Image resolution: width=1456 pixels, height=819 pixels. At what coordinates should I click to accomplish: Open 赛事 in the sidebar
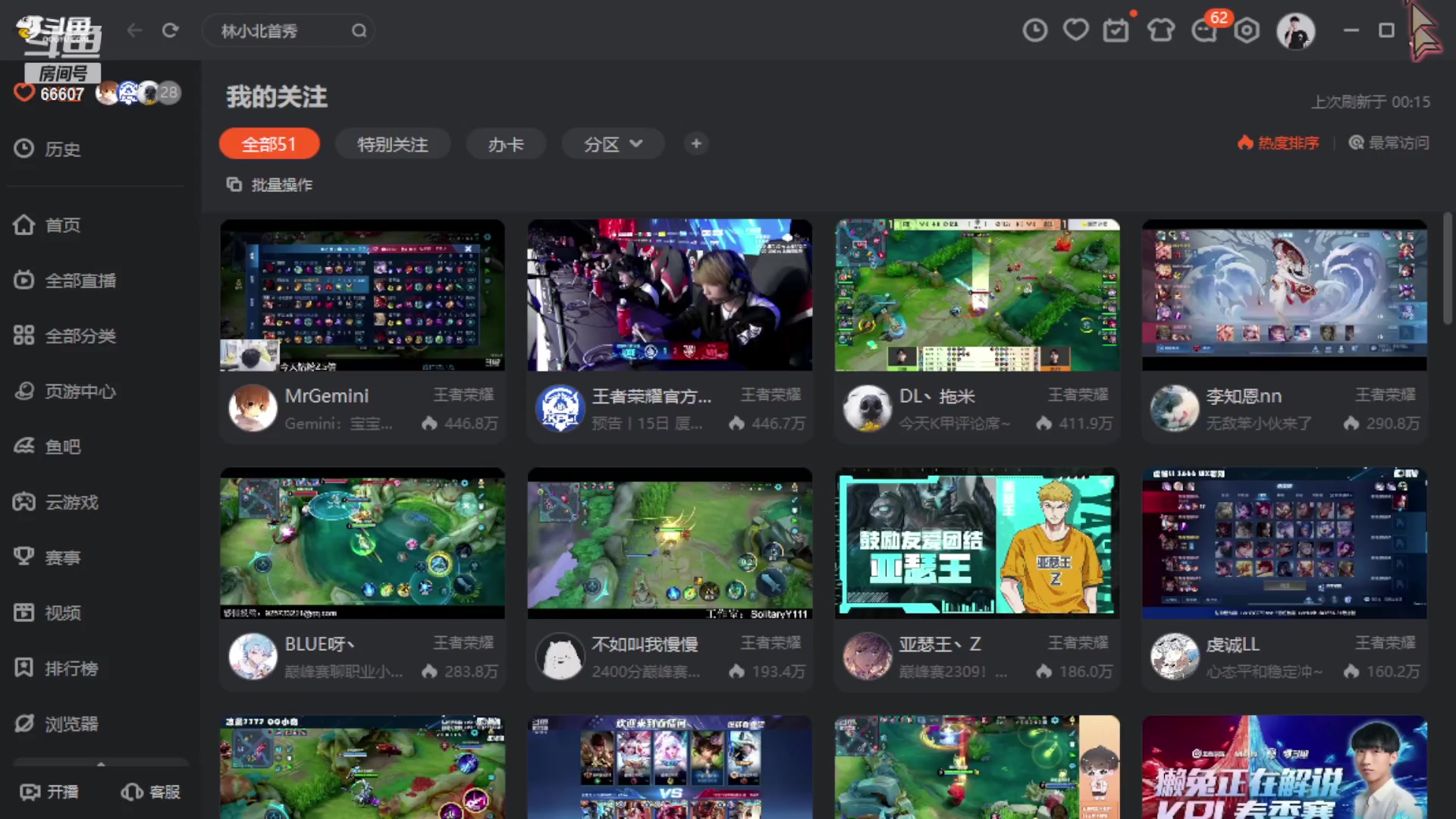pos(47,557)
